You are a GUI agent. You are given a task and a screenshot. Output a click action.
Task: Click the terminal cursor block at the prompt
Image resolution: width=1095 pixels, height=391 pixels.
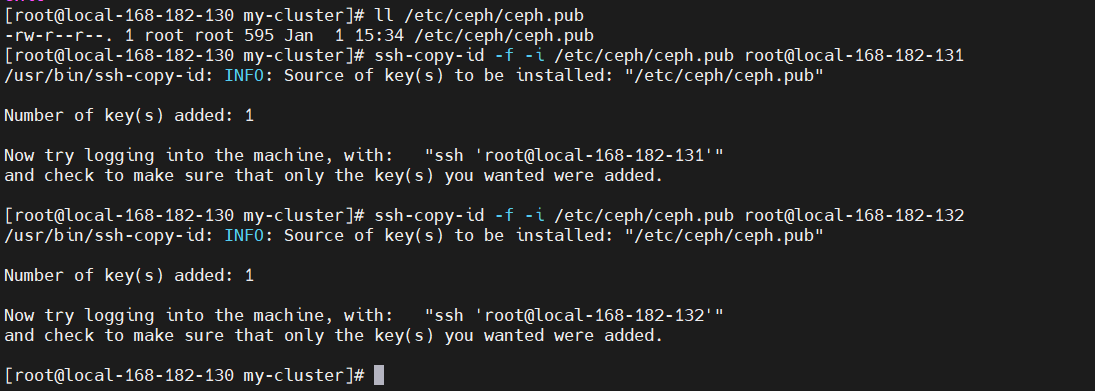point(379,375)
